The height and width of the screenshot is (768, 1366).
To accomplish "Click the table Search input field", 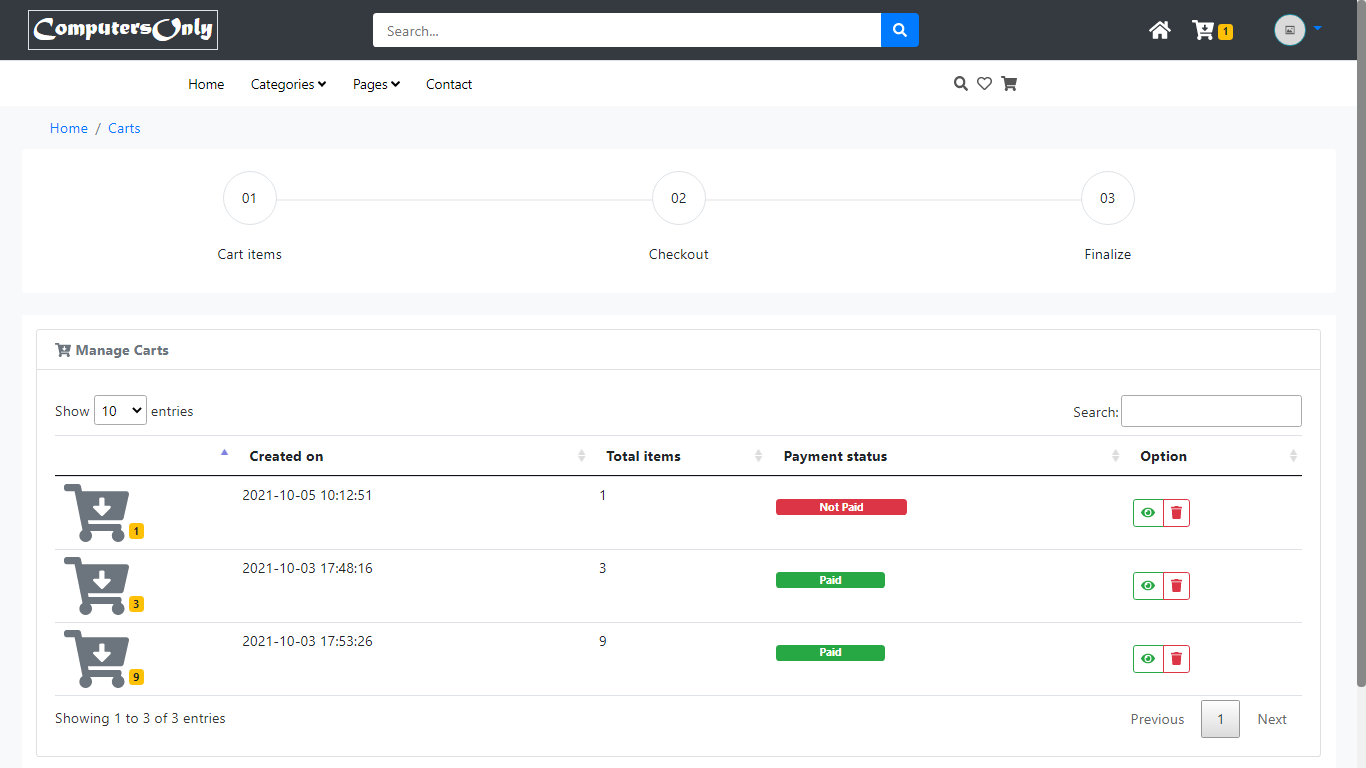I will (1211, 411).
